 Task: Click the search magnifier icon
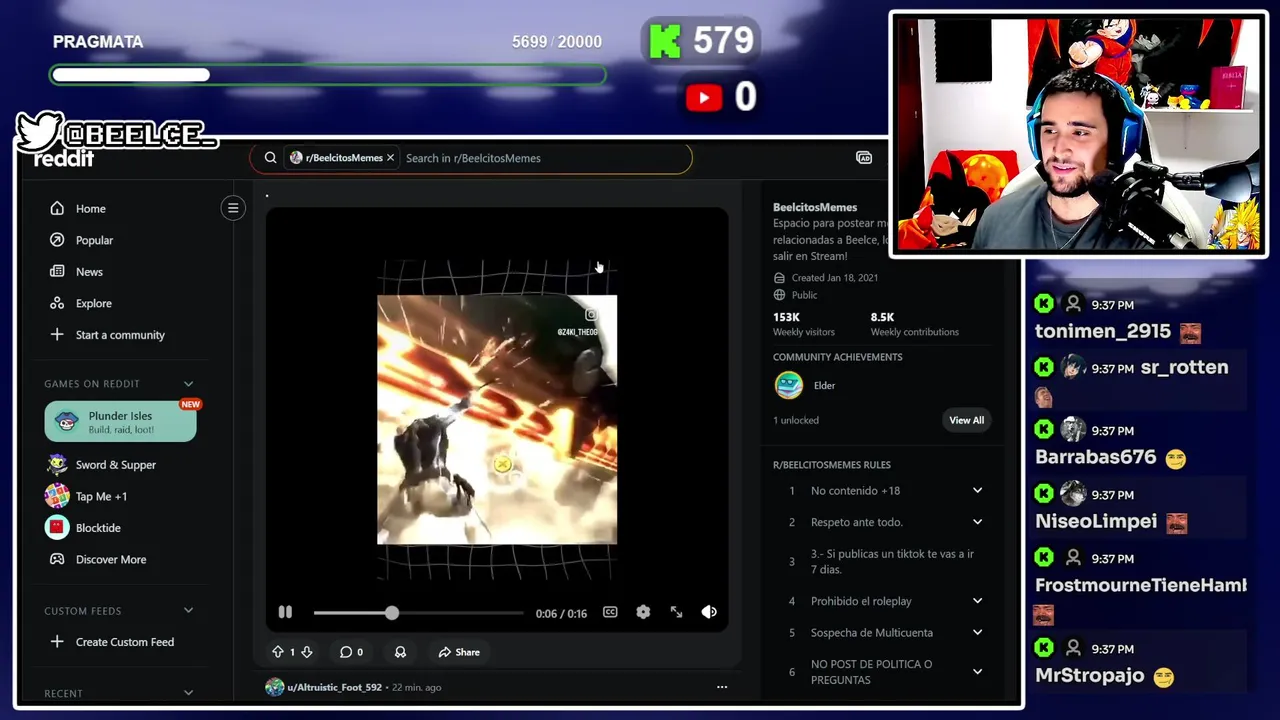pyautogui.click(x=270, y=158)
